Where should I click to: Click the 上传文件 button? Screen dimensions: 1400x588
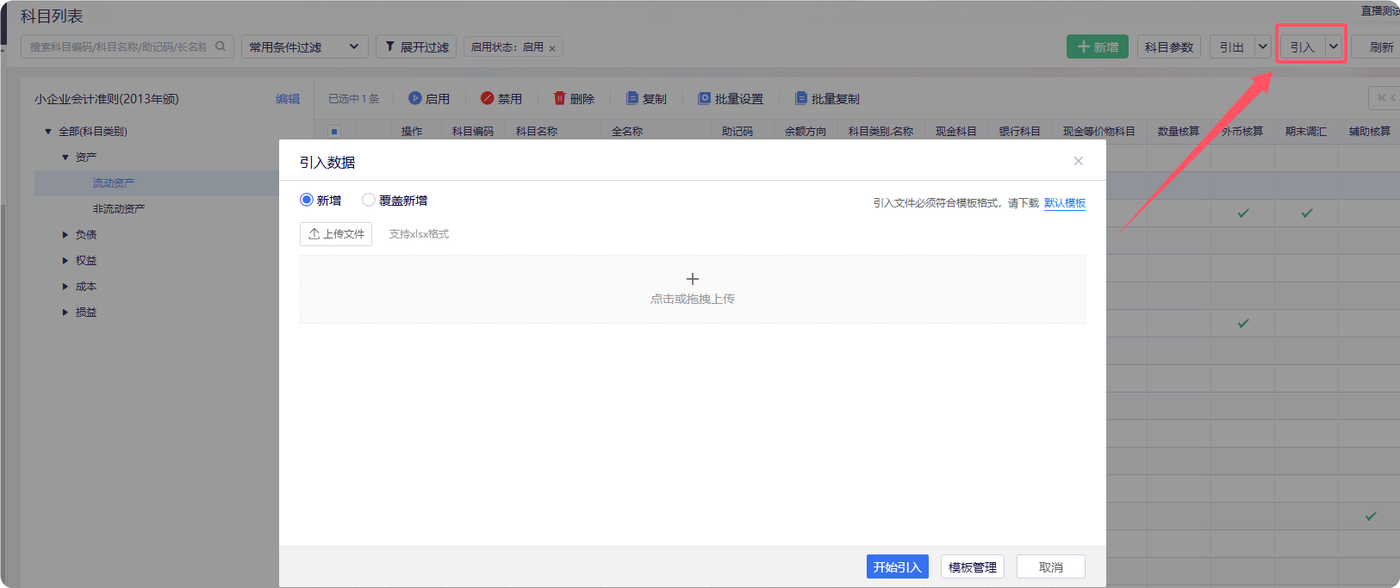(x=336, y=234)
